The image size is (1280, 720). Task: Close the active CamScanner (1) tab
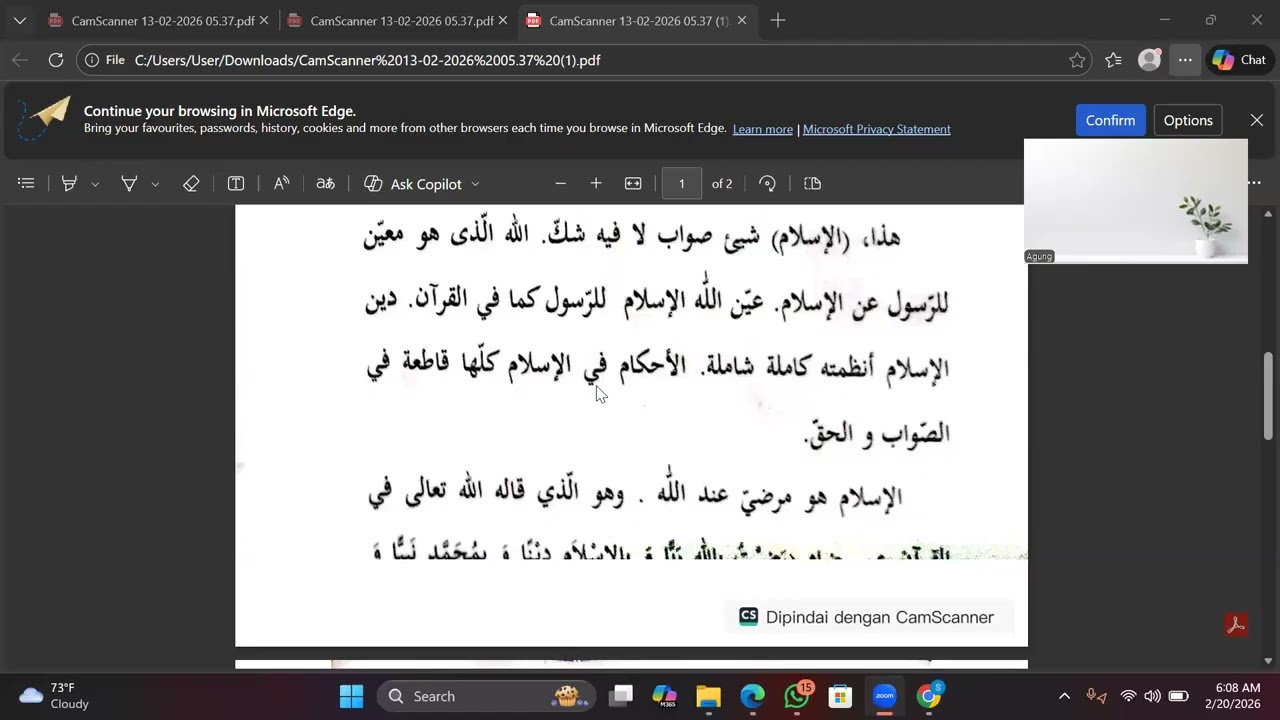[741, 20]
